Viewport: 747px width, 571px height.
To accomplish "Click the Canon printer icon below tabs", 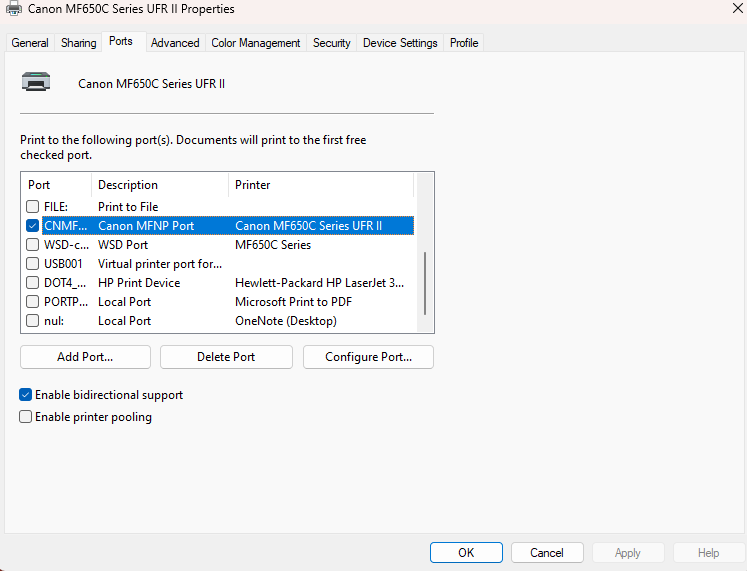I will (36, 83).
